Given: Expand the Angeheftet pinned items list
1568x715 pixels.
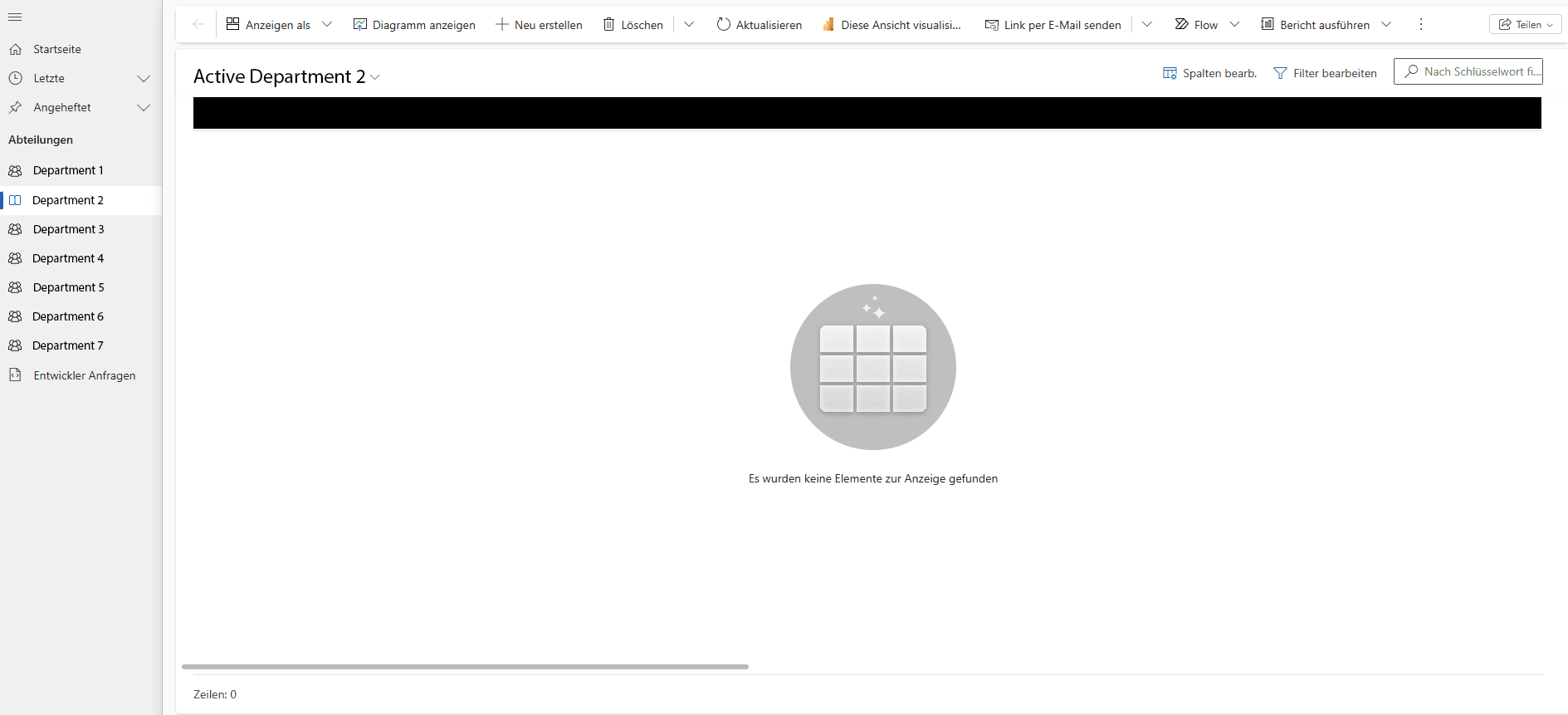Looking at the screenshot, I should click(x=144, y=108).
